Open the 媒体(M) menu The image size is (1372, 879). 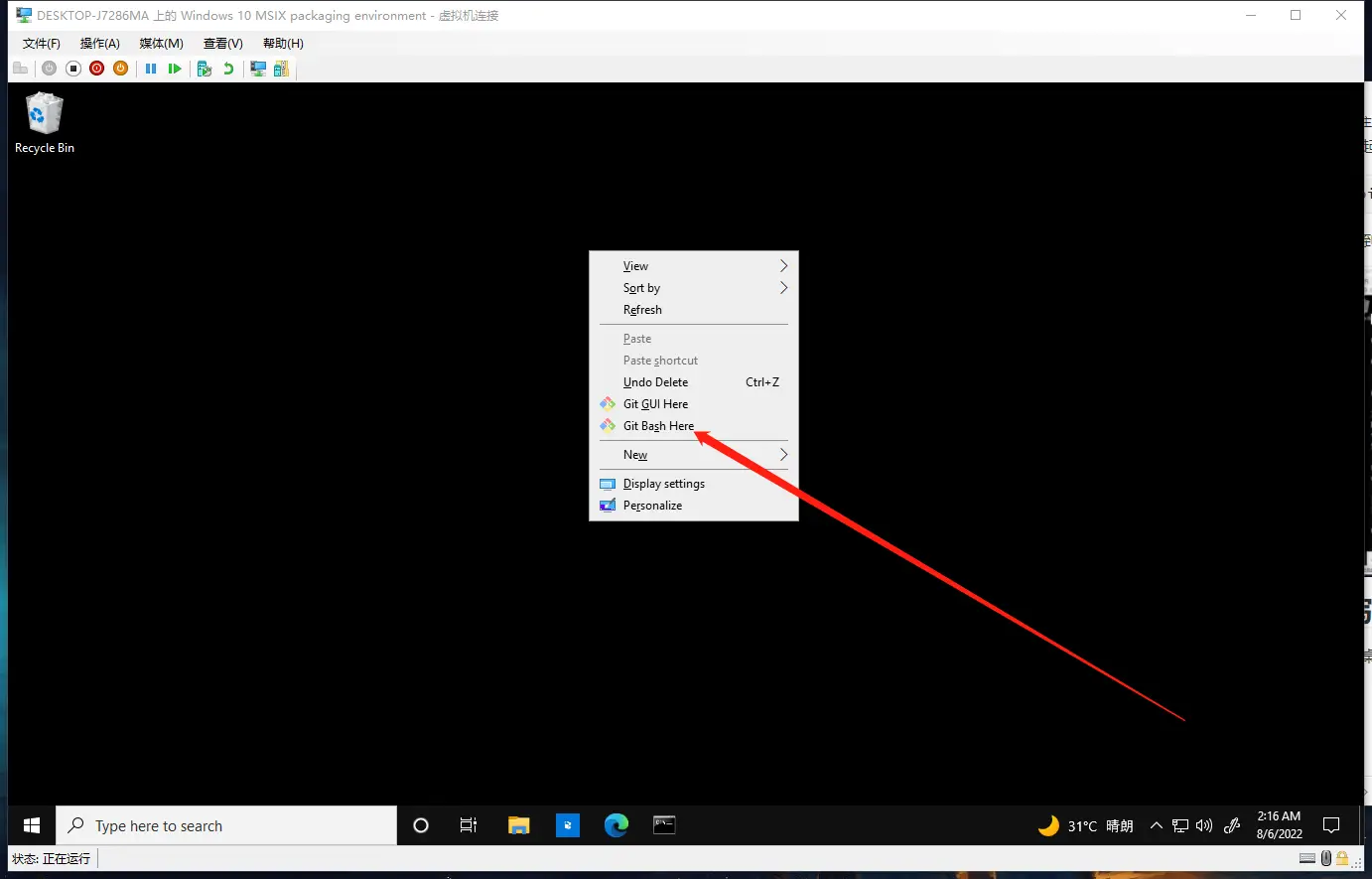pyautogui.click(x=161, y=44)
